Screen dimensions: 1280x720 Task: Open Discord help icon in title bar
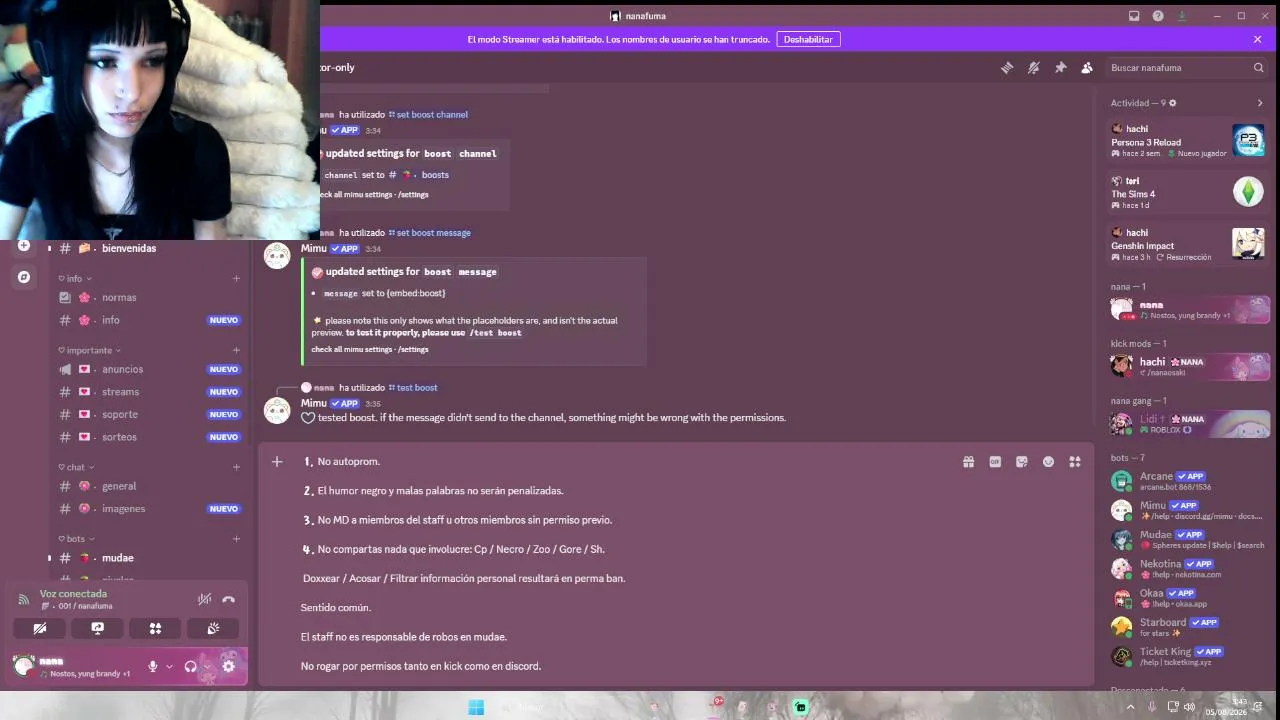click(1158, 16)
